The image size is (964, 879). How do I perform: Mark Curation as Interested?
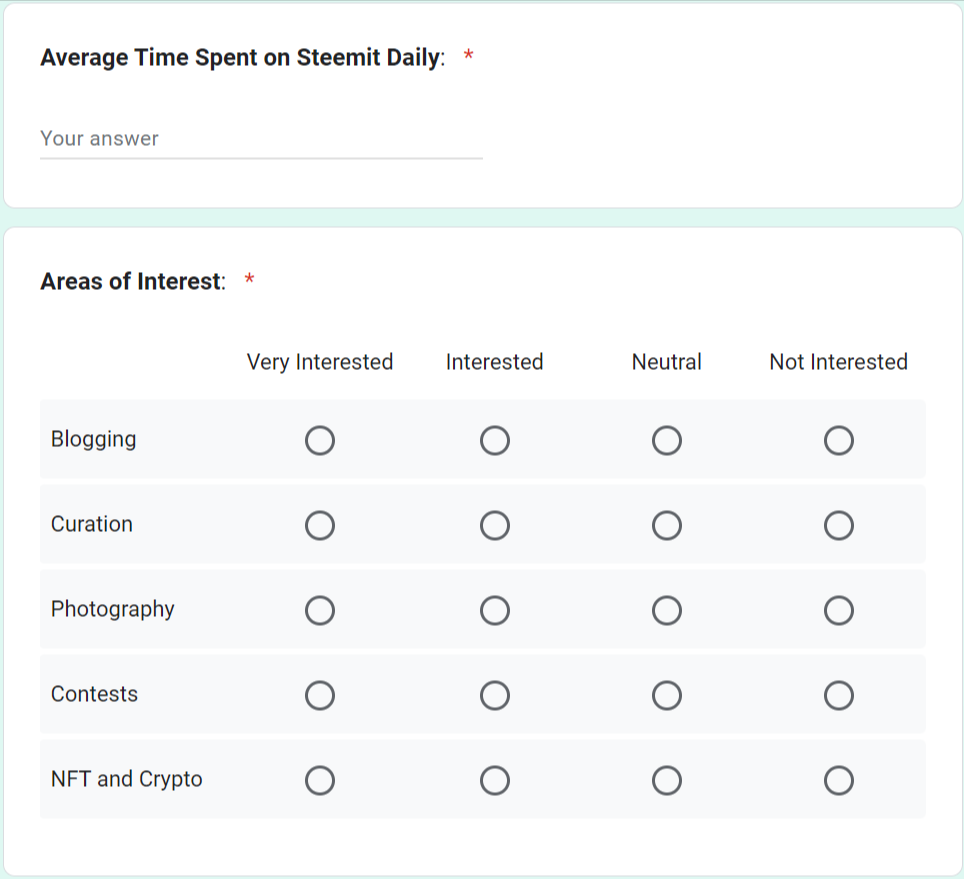tap(495, 525)
